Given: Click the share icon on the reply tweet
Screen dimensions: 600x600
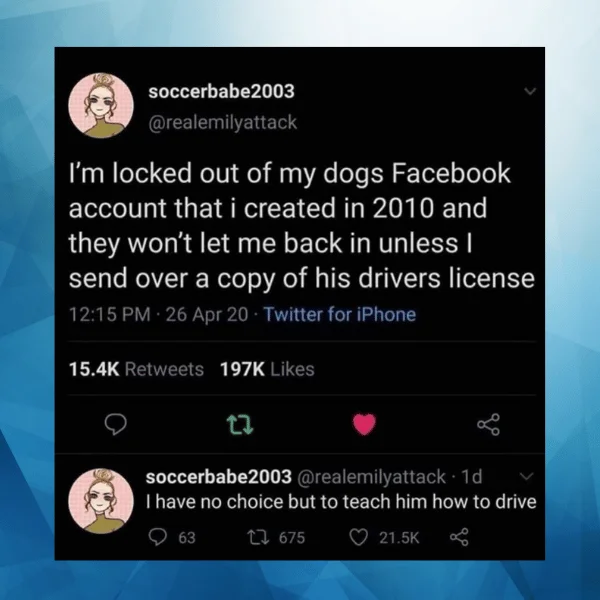Looking at the screenshot, I should 459,537.
